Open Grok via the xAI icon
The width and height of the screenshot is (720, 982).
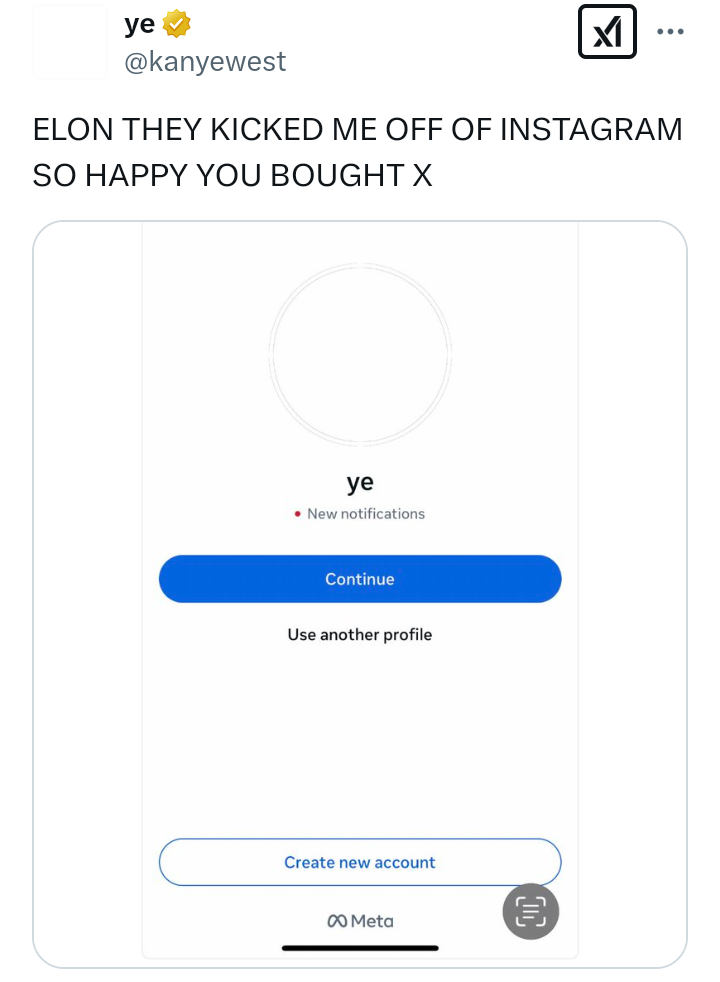coord(607,33)
